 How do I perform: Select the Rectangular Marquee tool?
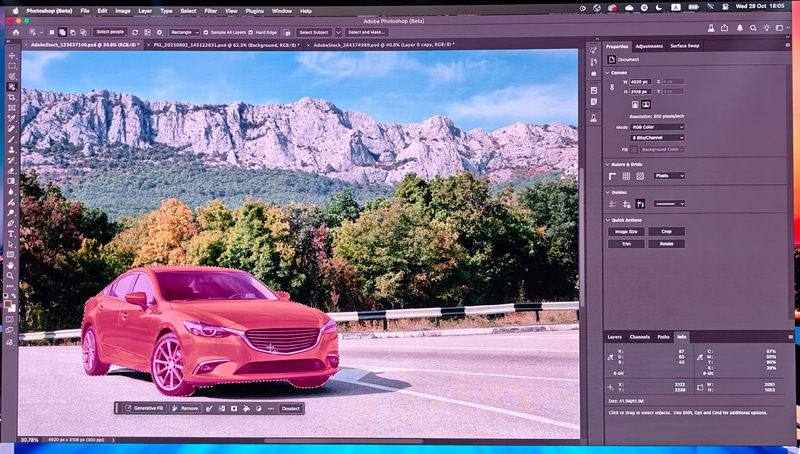(x=12, y=65)
